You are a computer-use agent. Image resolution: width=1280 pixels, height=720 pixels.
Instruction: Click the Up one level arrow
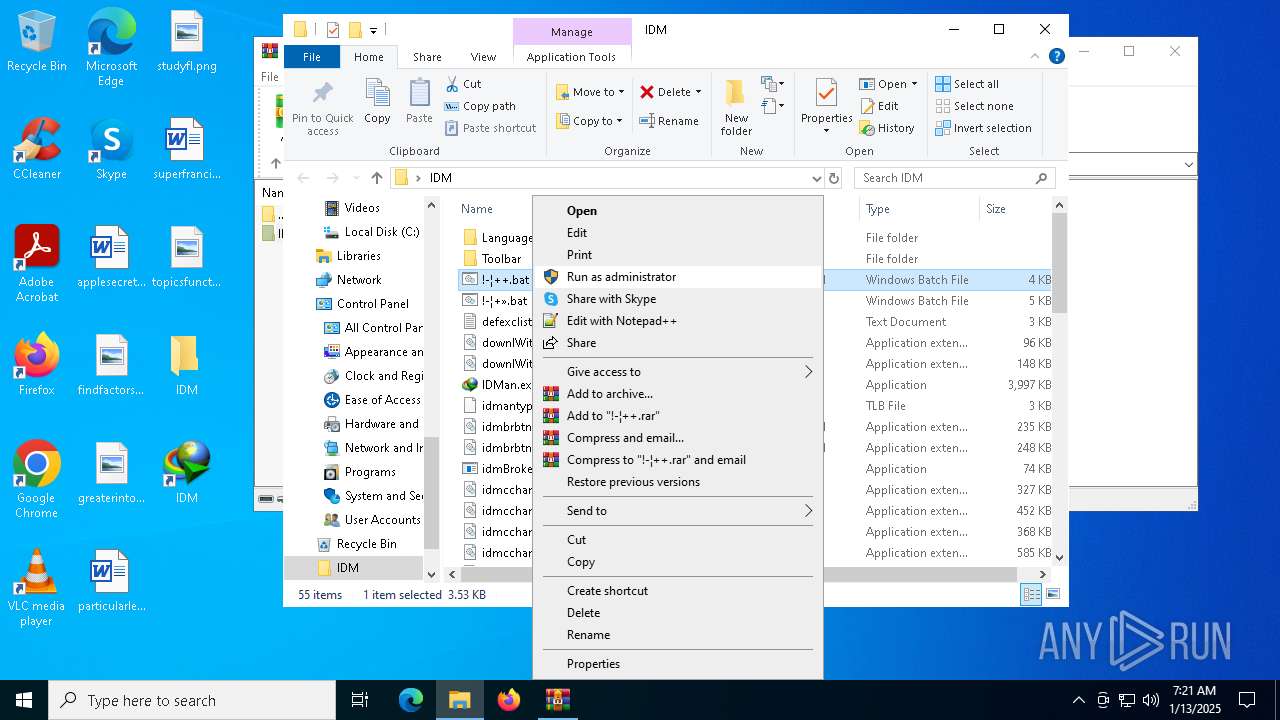point(376,178)
